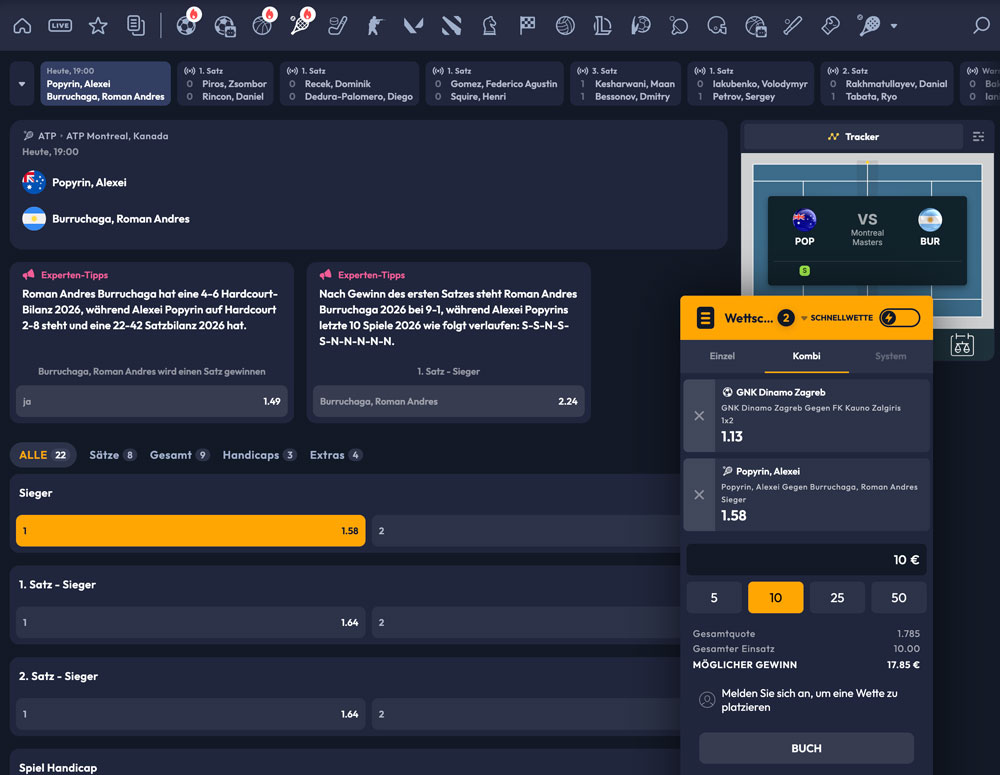The height and width of the screenshot is (775, 1000).
Task: Select 2. Satz - Sieger odds 1.64
Action: point(191,714)
